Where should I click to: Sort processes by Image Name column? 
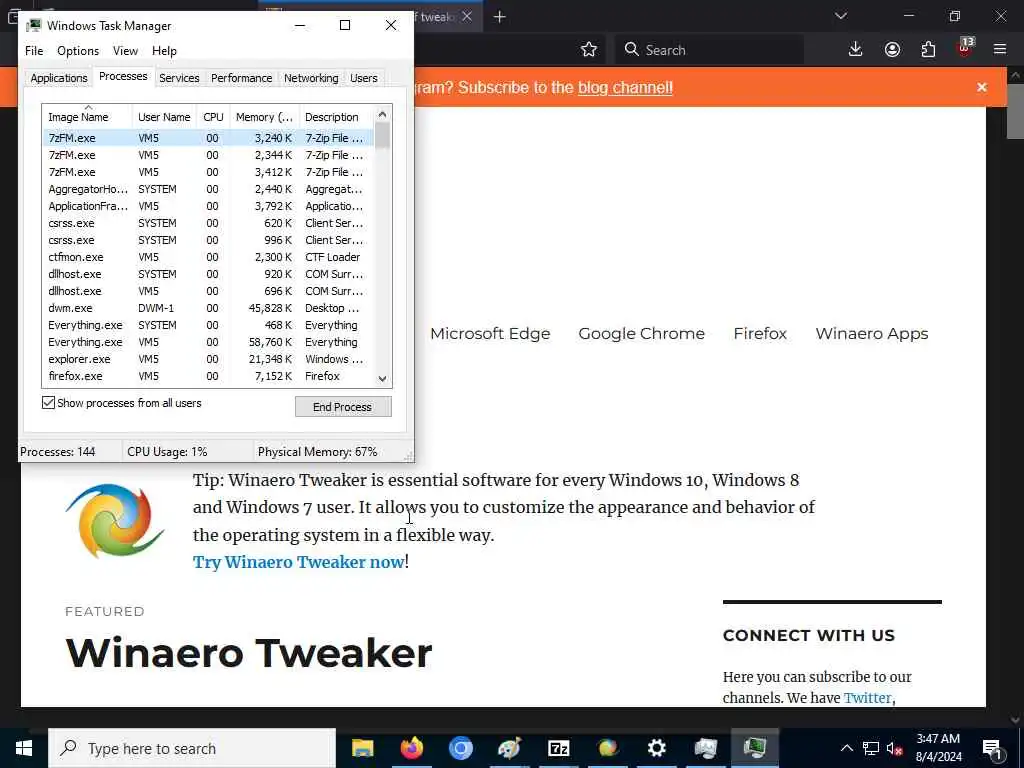tap(88, 117)
